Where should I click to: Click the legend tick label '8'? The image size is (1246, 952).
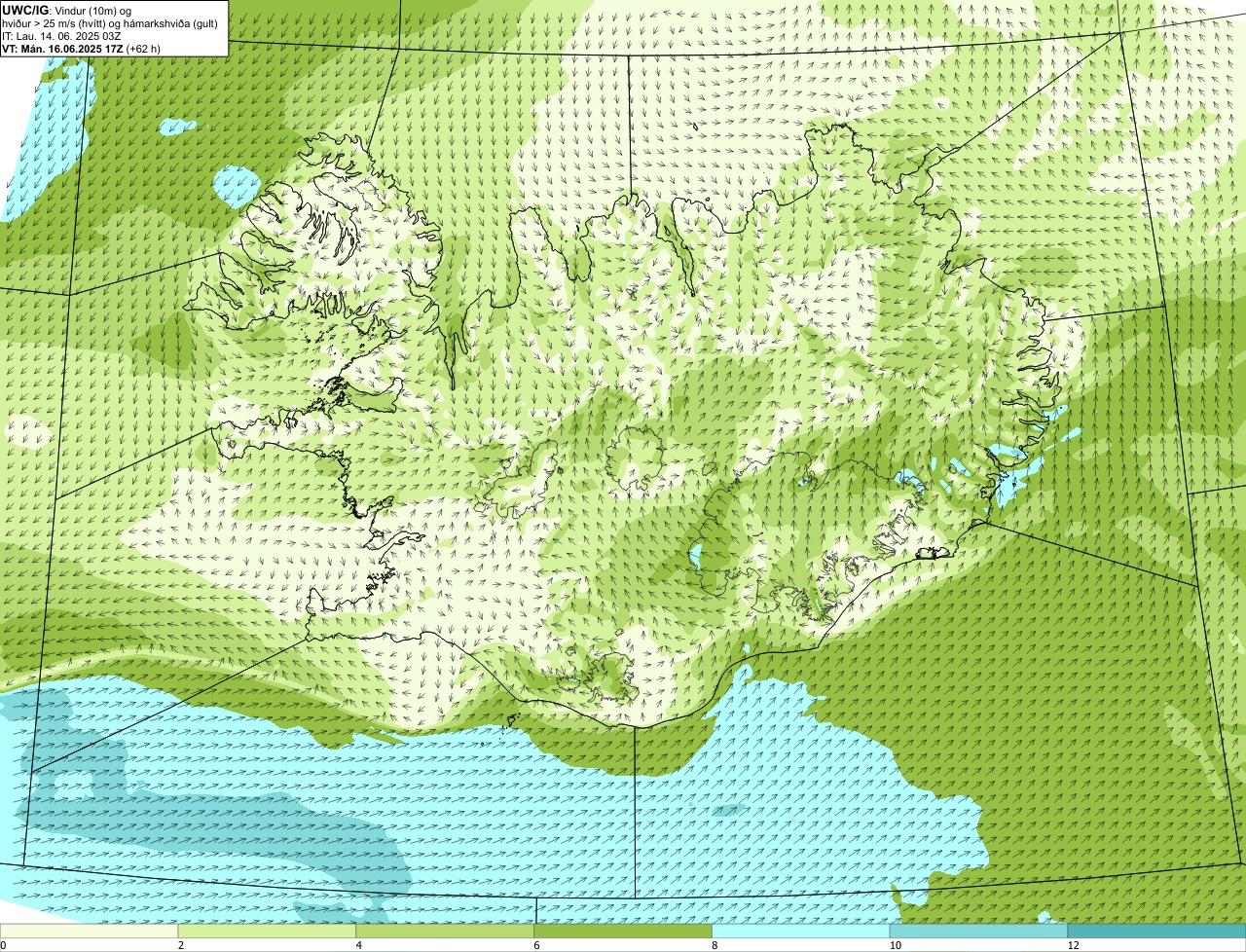[714, 945]
